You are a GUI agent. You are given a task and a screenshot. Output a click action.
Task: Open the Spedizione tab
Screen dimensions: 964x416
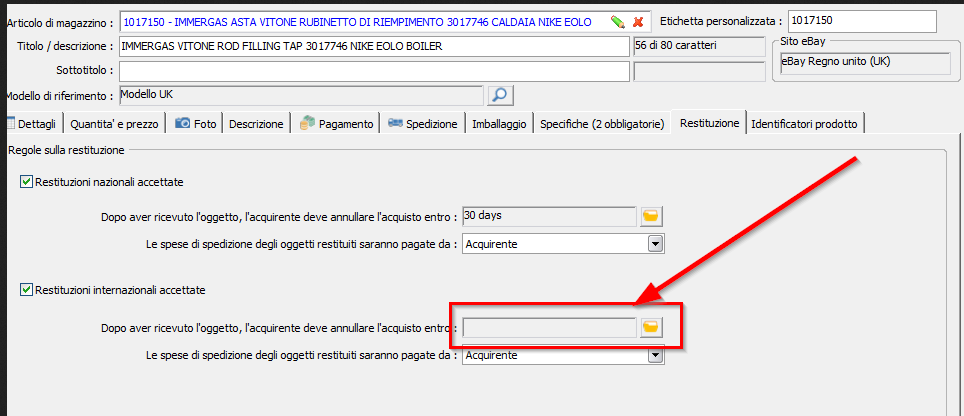pos(422,124)
